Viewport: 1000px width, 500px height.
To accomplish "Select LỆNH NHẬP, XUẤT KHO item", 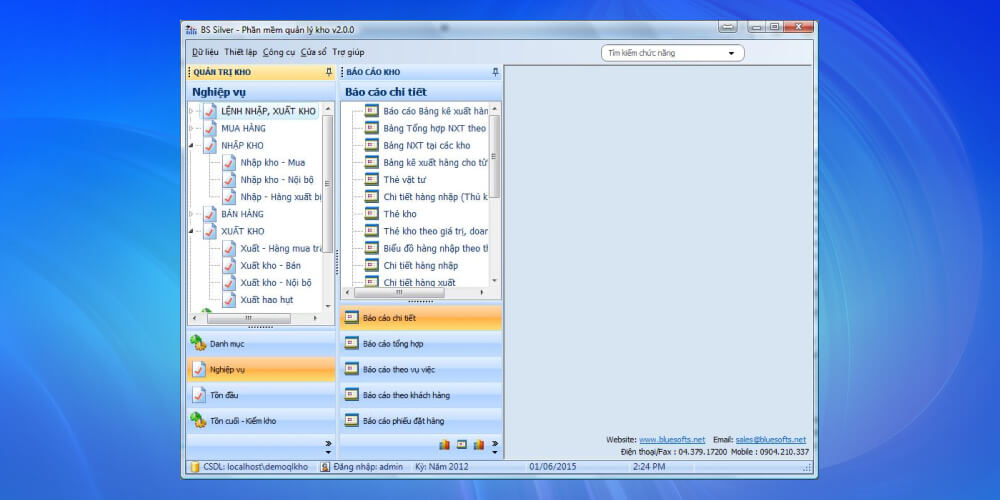I will pyautogui.click(x=268, y=111).
